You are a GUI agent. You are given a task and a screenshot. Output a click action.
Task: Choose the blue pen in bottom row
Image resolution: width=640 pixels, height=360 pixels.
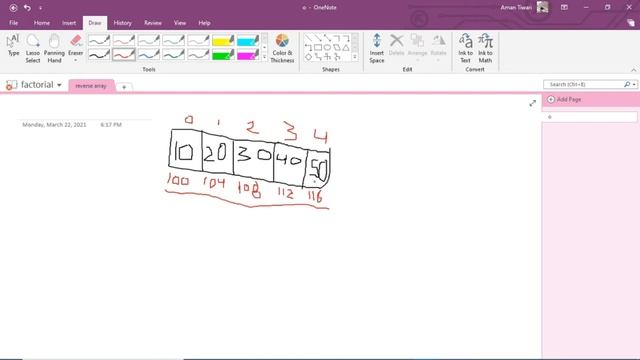pos(149,54)
